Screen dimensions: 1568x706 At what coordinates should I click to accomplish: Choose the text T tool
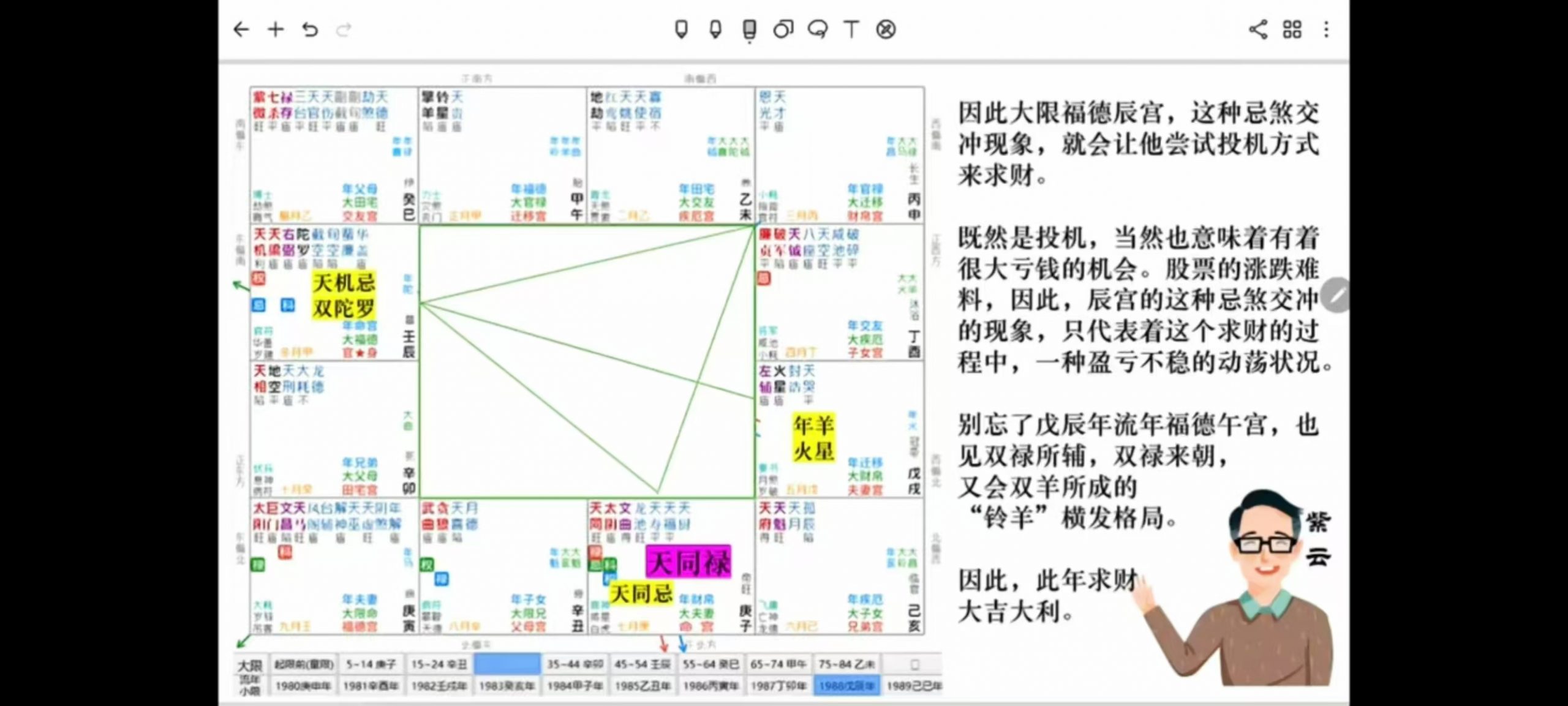[851, 29]
